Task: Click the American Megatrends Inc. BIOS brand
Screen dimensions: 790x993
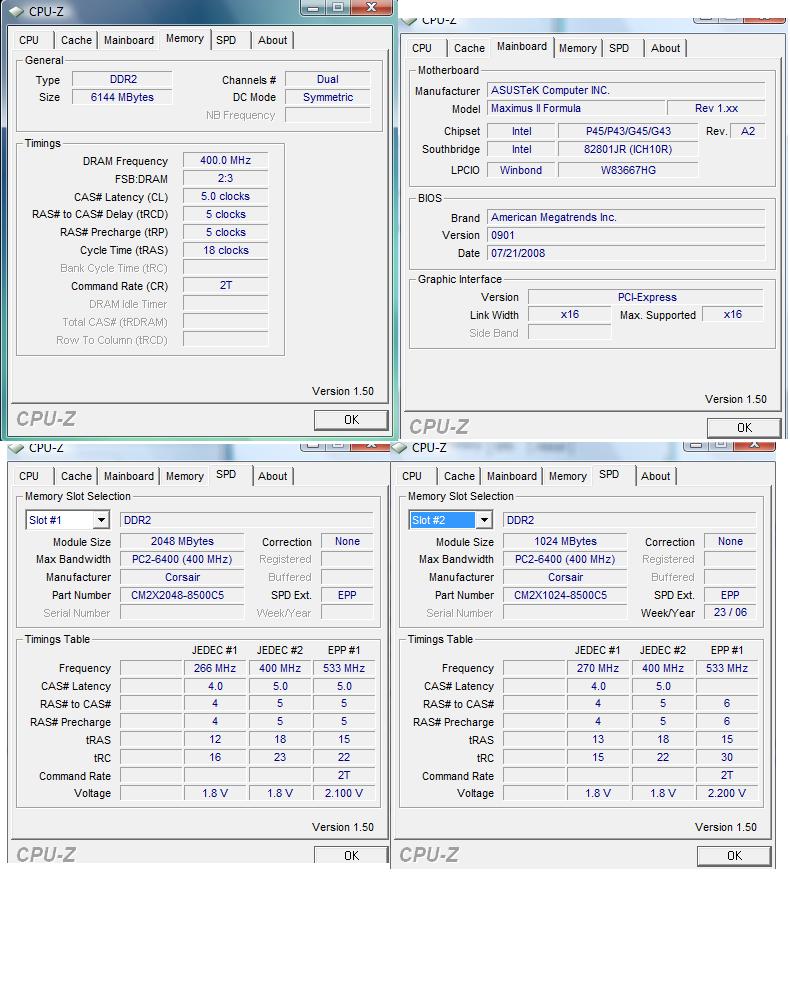Action: point(626,217)
